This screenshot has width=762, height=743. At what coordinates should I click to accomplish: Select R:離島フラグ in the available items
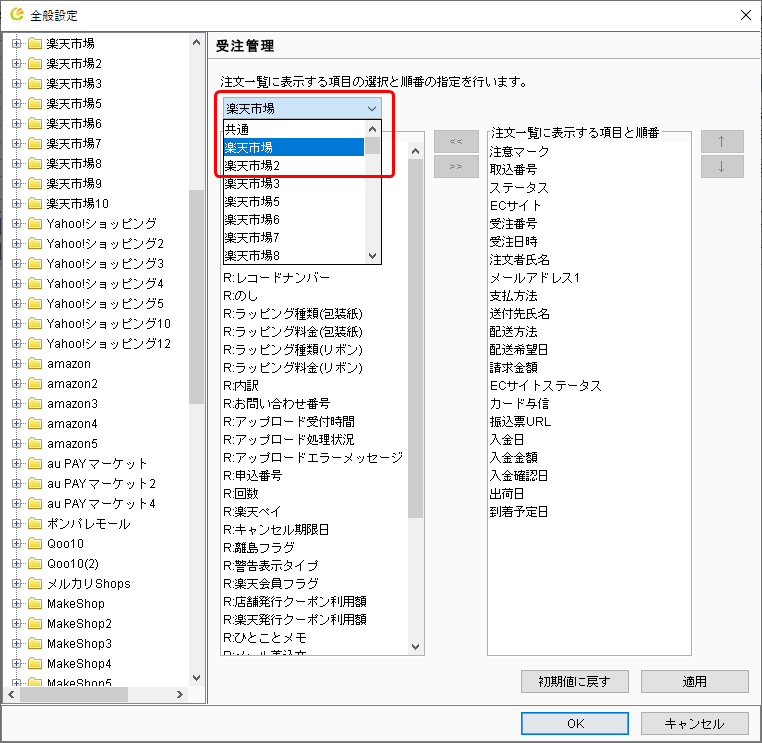[x=259, y=547]
